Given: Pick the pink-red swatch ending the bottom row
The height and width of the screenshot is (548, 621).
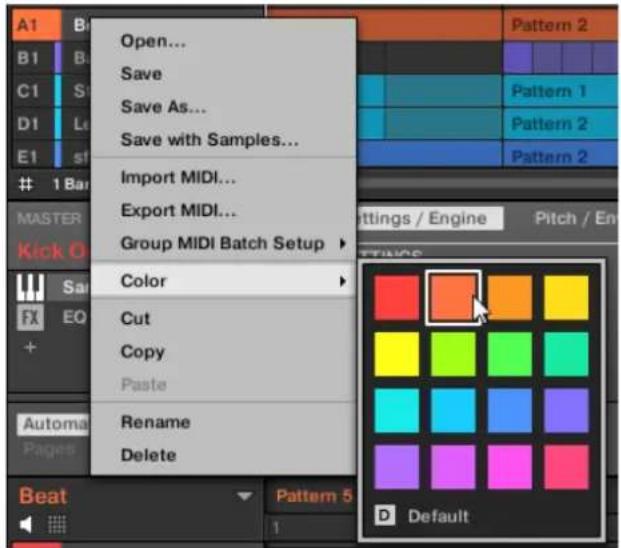Looking at the screenshot, I should pyautogui.click(x=566, y=467).
